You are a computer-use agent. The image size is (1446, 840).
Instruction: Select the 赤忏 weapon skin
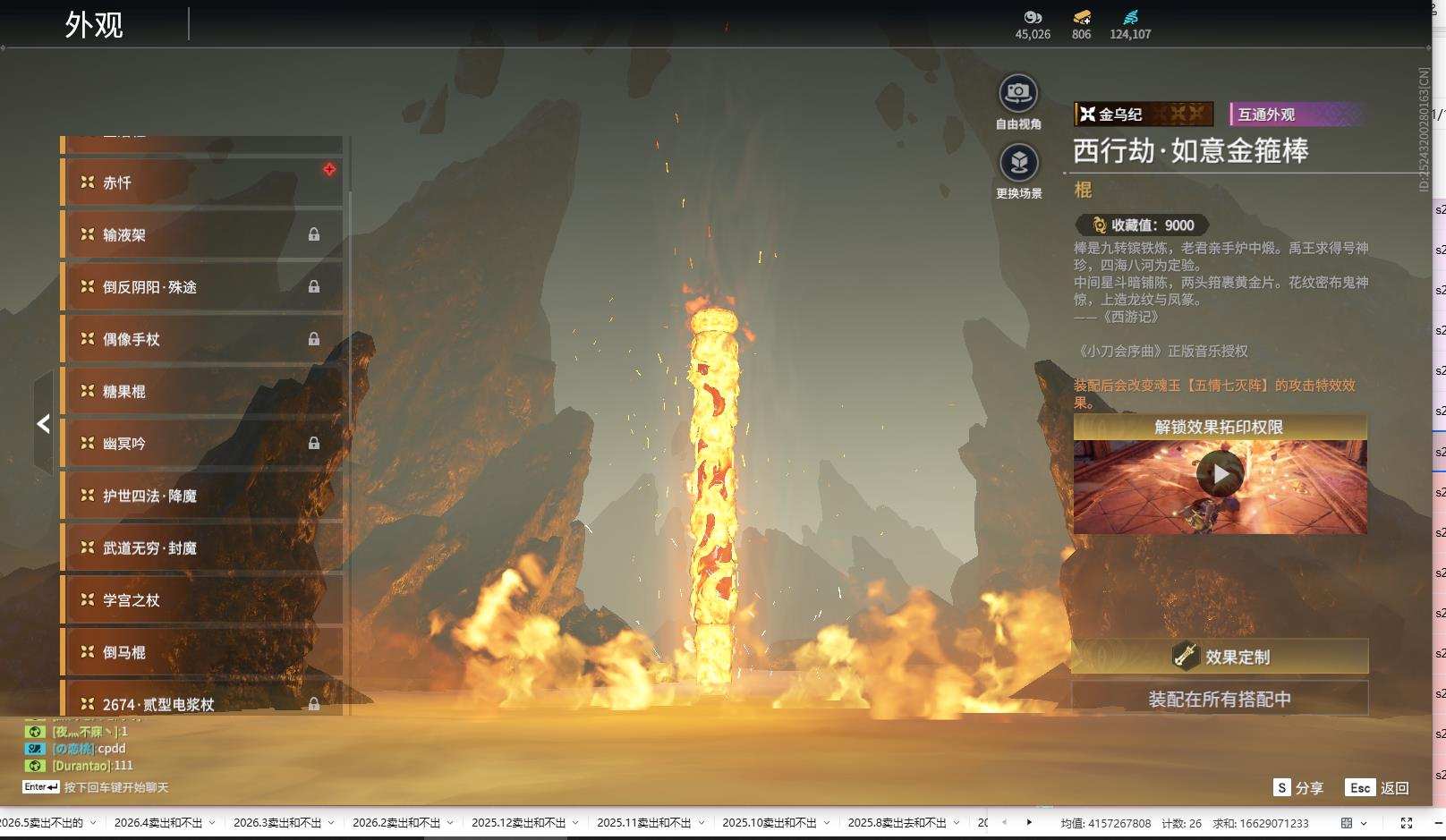pyautogui.click(x=202, y=182)
